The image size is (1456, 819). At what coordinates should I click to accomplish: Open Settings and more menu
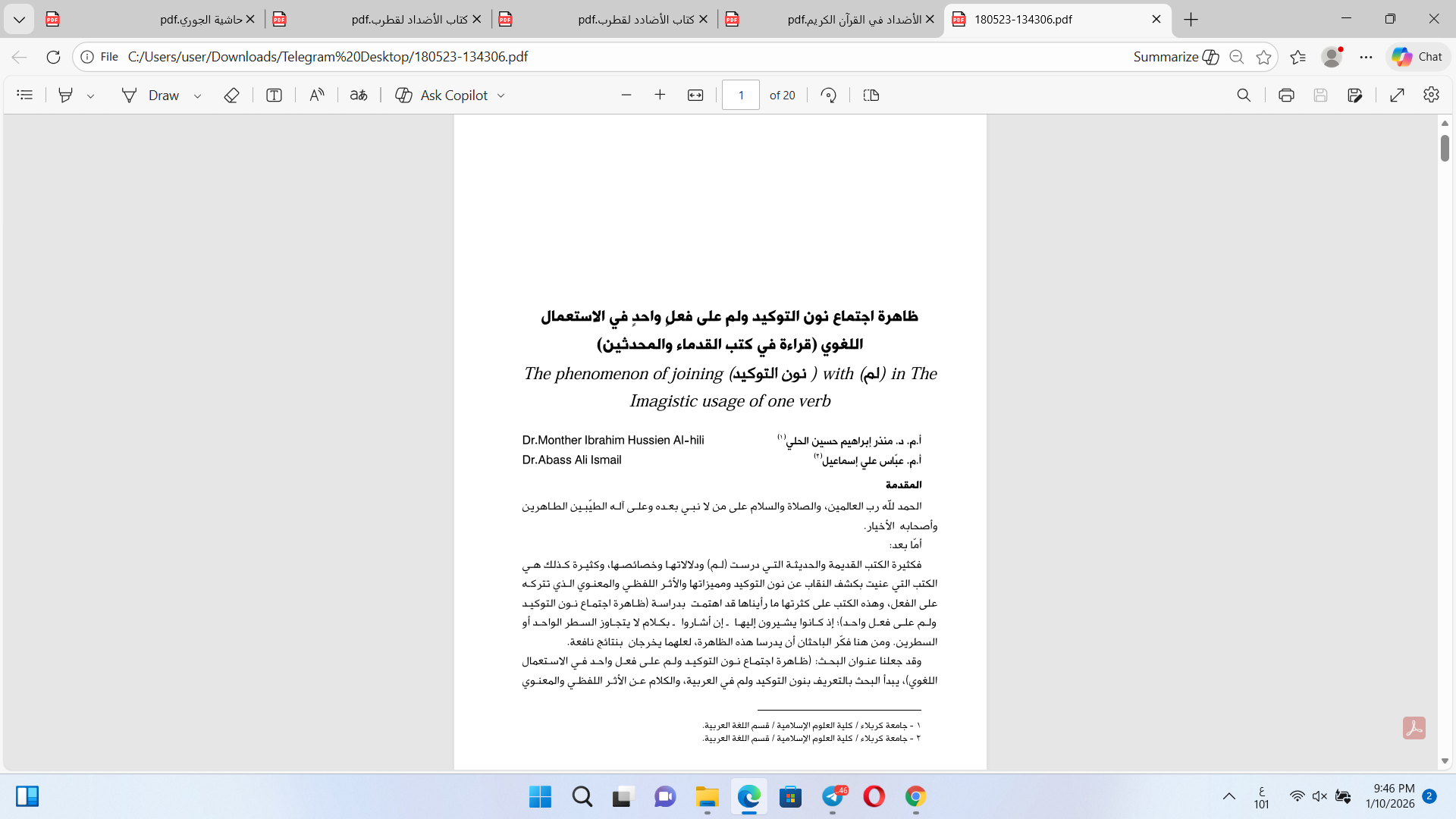(x=1367, y=57)
